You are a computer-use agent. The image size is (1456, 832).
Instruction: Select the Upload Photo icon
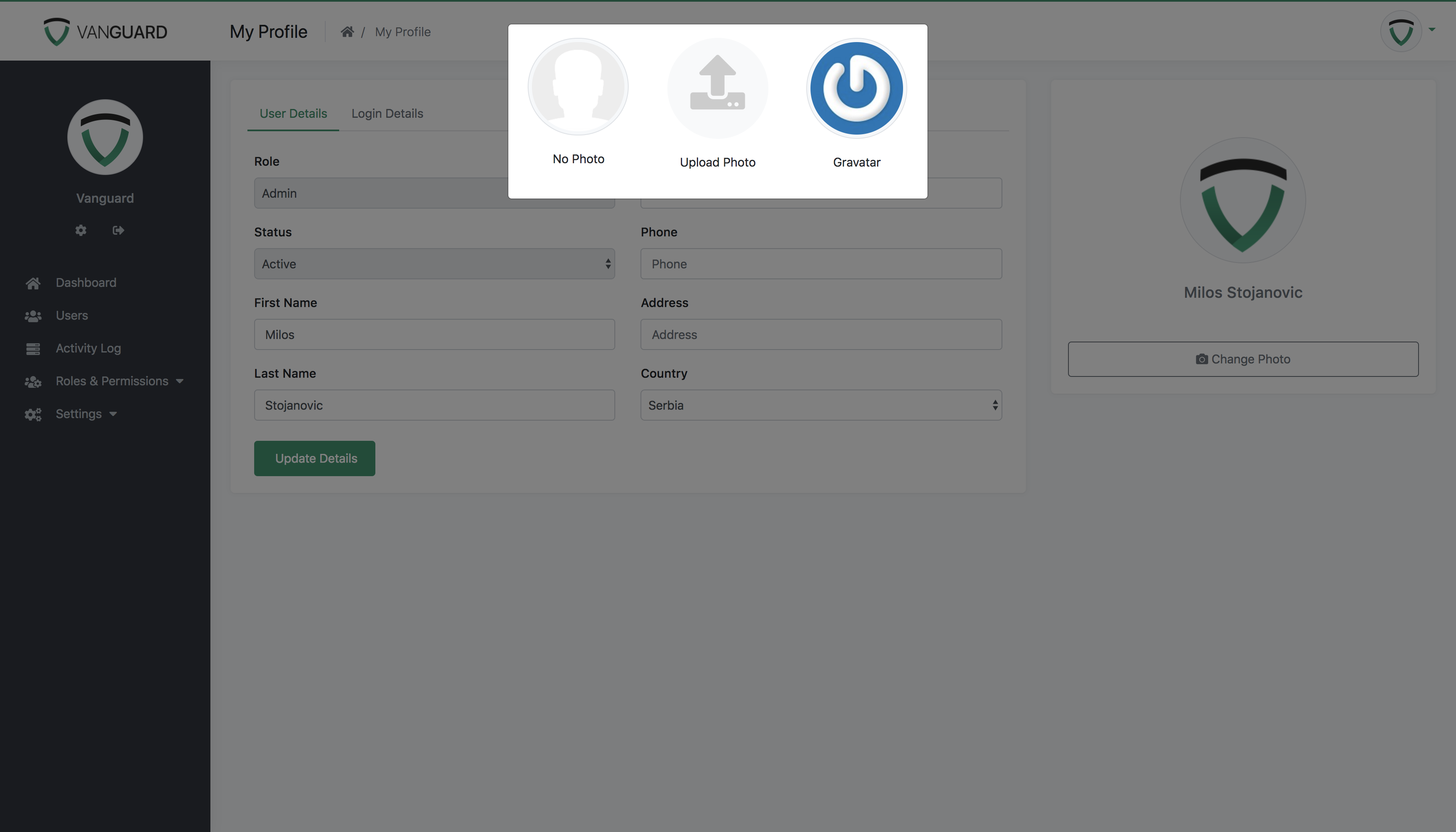(717, 88)
